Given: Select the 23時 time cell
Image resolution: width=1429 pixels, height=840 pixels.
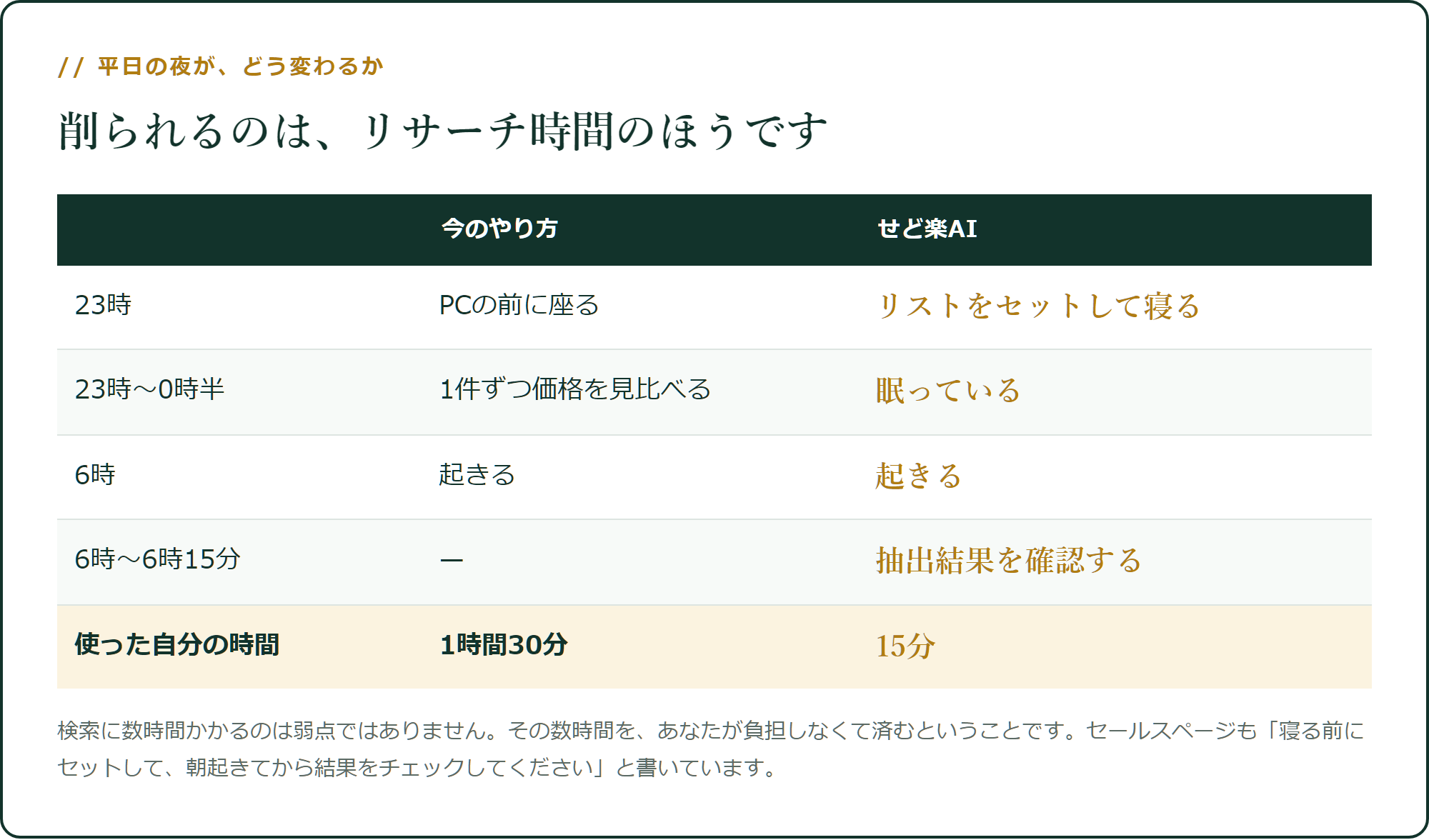Looking at the screenshot, I should (x=103, y=305).
